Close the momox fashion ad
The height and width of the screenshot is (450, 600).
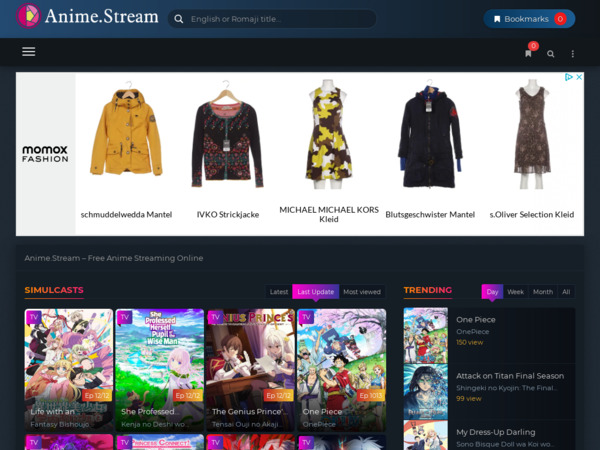579,77
